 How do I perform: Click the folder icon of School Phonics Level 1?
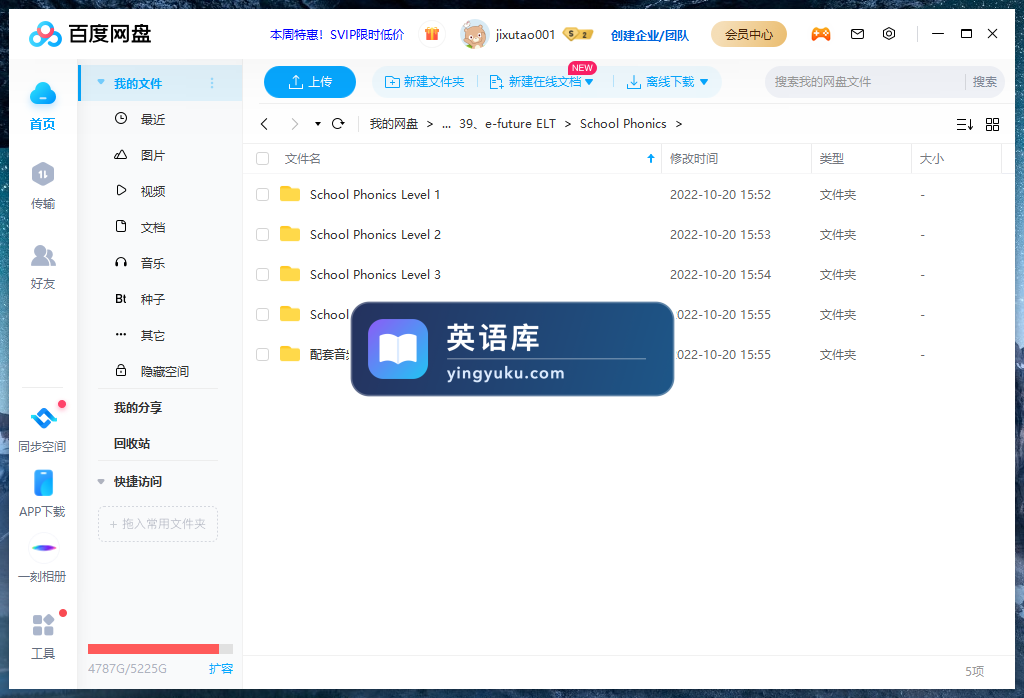click(x=290, y=194)
